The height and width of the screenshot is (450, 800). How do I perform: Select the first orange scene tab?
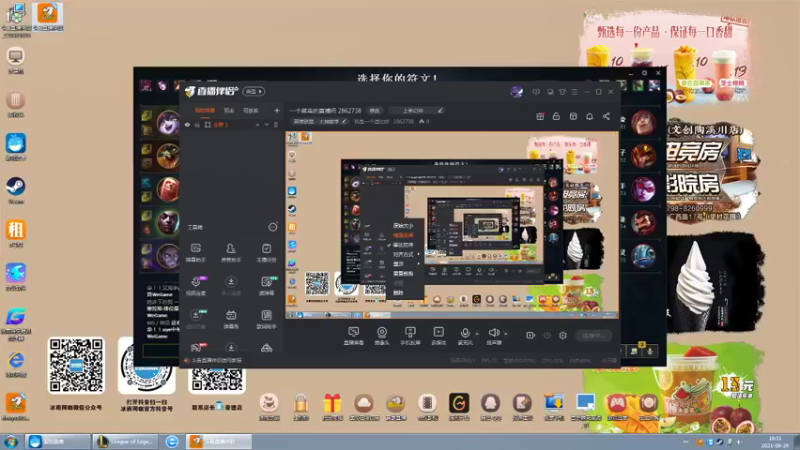[x=205, y=110]
